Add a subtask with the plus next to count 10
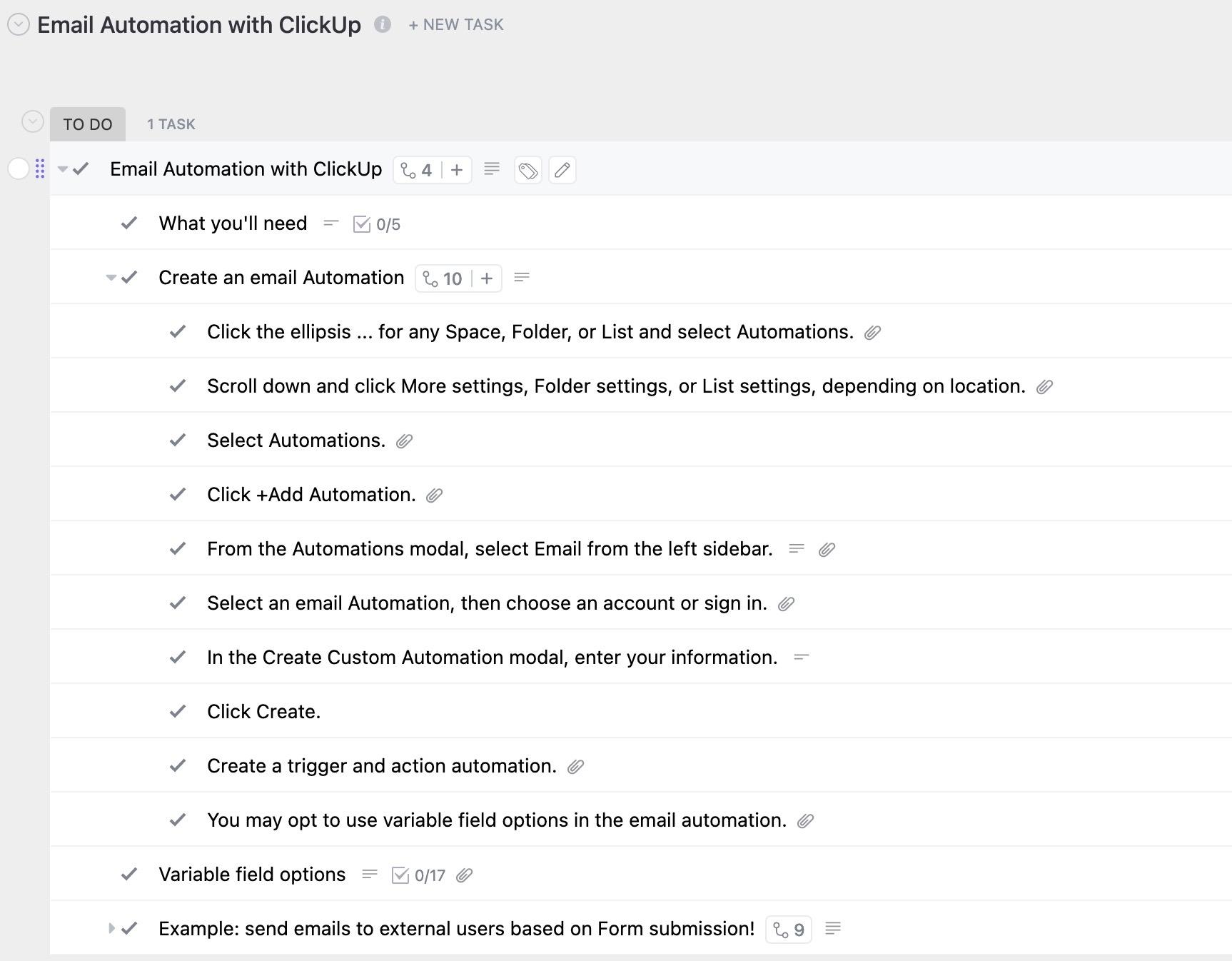Screen dimensions: 1232x961 pyautogui.click(x=486, y=278)
